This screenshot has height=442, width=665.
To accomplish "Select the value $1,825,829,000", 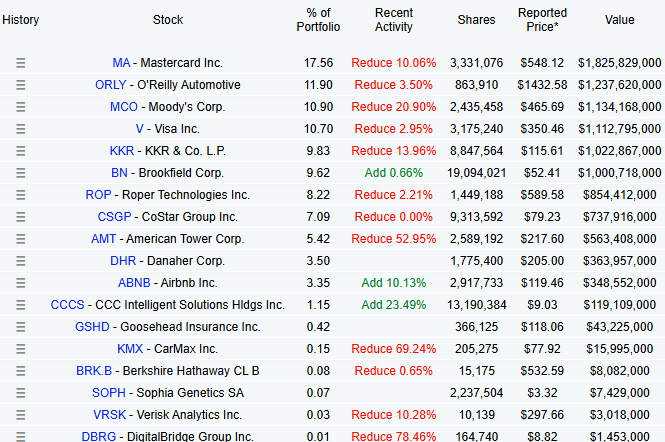I will (620, 63).
